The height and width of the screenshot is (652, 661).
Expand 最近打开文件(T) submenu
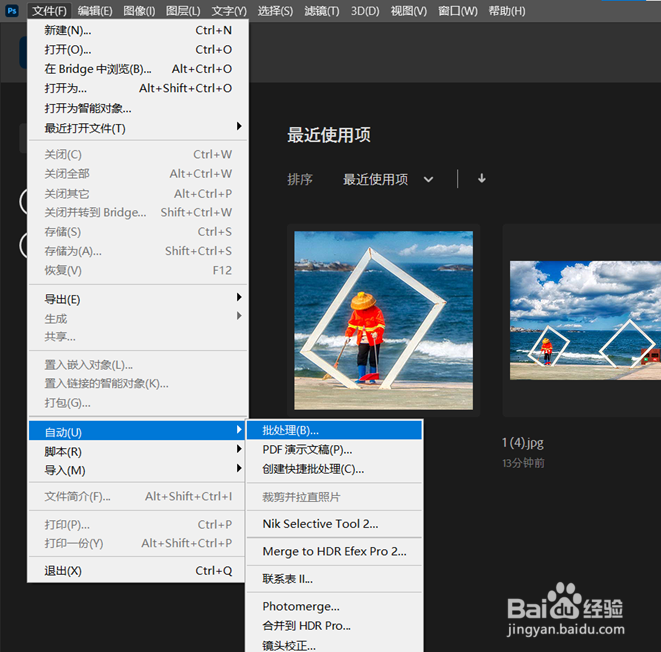tap(137, 128)
